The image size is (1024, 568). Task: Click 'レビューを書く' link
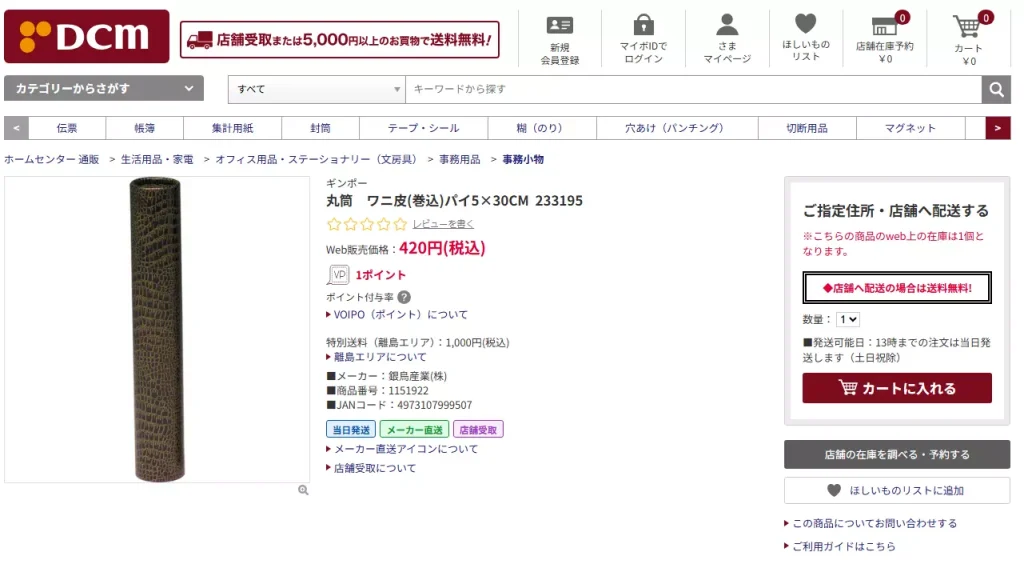pos(443,224)
